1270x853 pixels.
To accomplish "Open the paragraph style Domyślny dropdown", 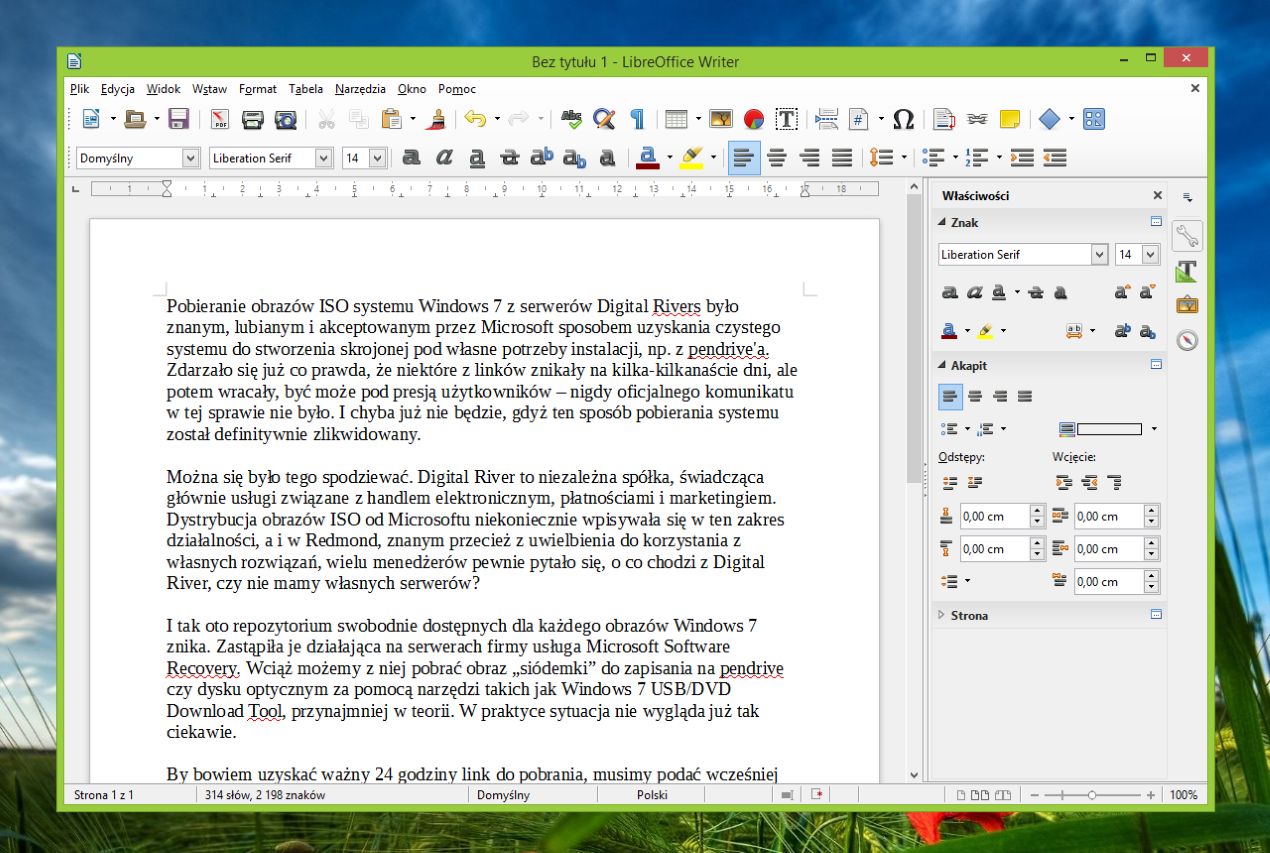I will point(190,158).
